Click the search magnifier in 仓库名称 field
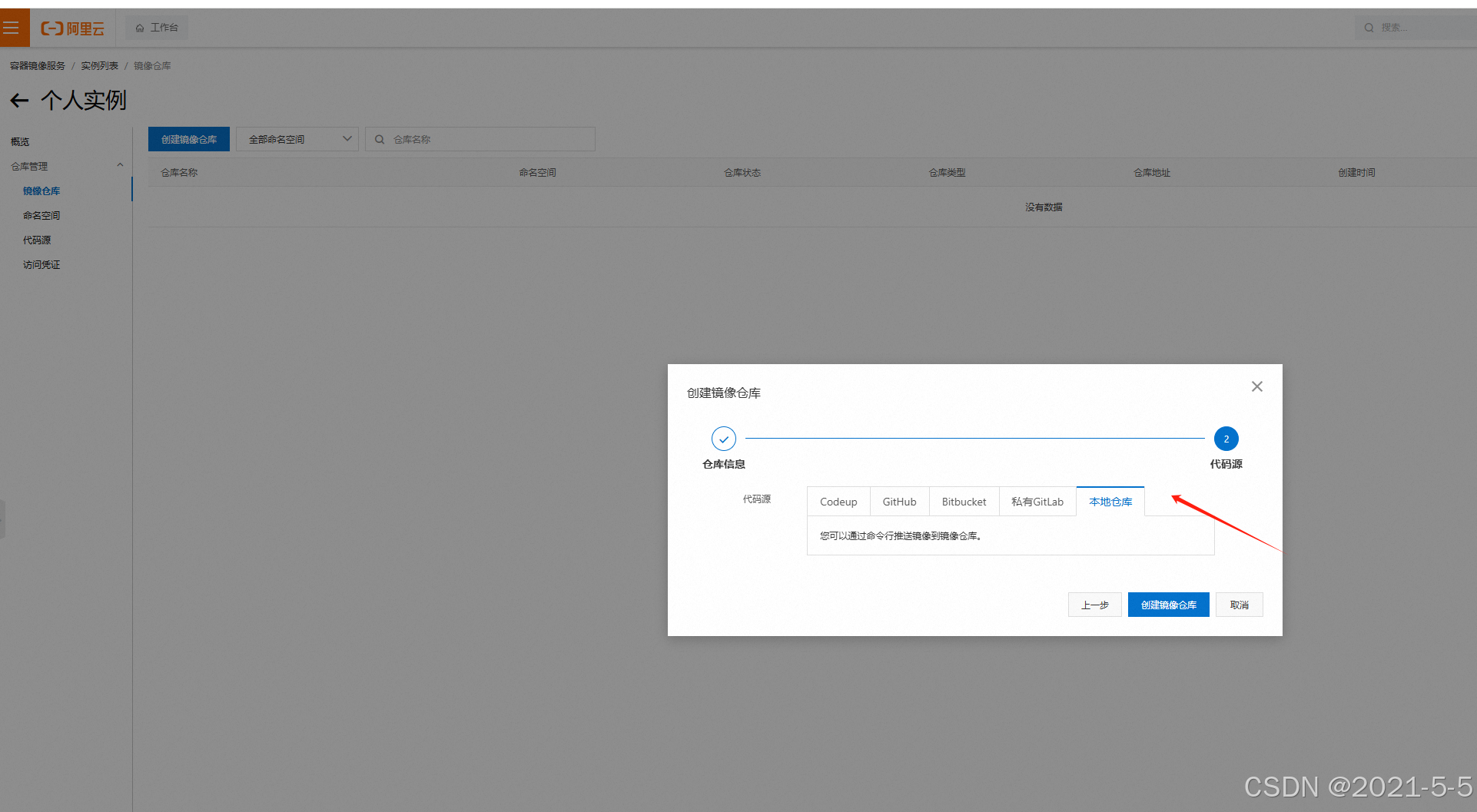The image size is (1477, 812). tap(380, 139)
